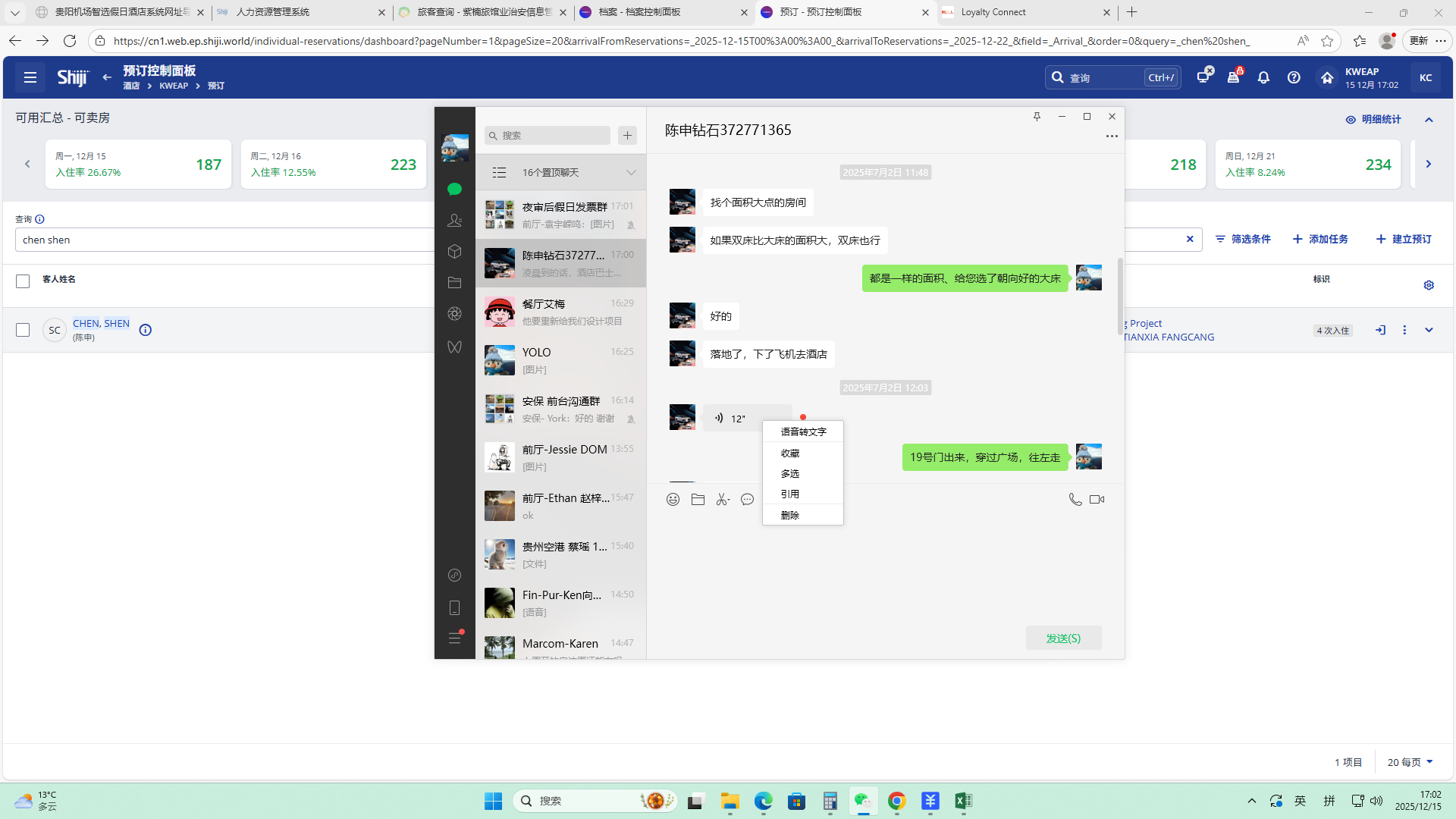Expand the CHEN SHEN reservation row chevron

[x=1429, y=330]
